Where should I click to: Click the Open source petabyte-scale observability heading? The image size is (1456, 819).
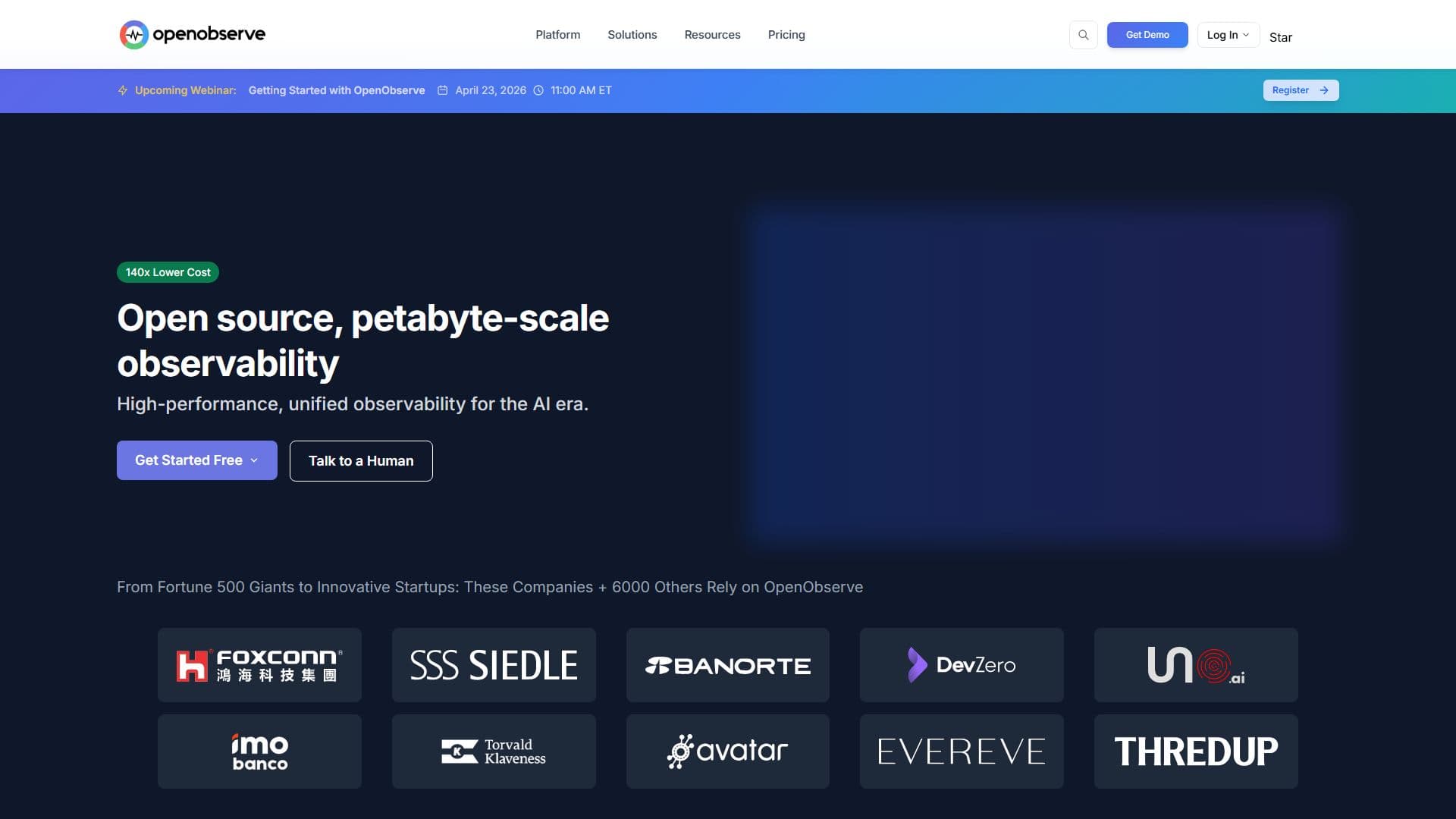click(363, 340)
